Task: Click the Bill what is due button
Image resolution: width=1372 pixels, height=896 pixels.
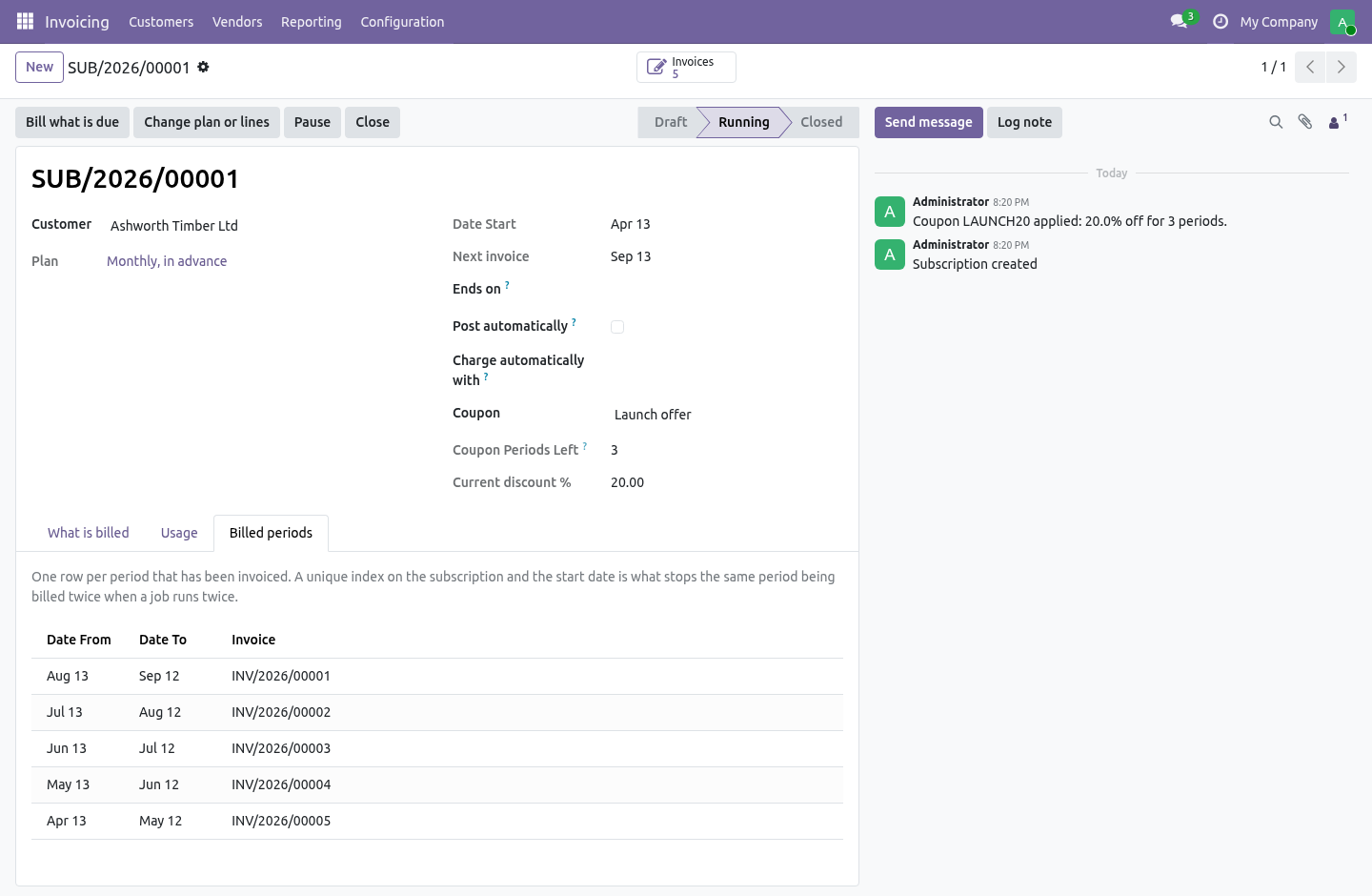Action: (72, 122)
